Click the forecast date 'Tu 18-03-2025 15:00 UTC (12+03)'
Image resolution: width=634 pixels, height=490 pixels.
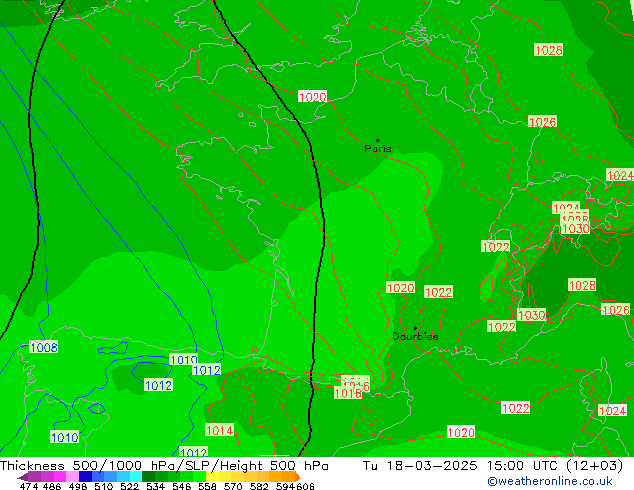(x=493, y=465)
